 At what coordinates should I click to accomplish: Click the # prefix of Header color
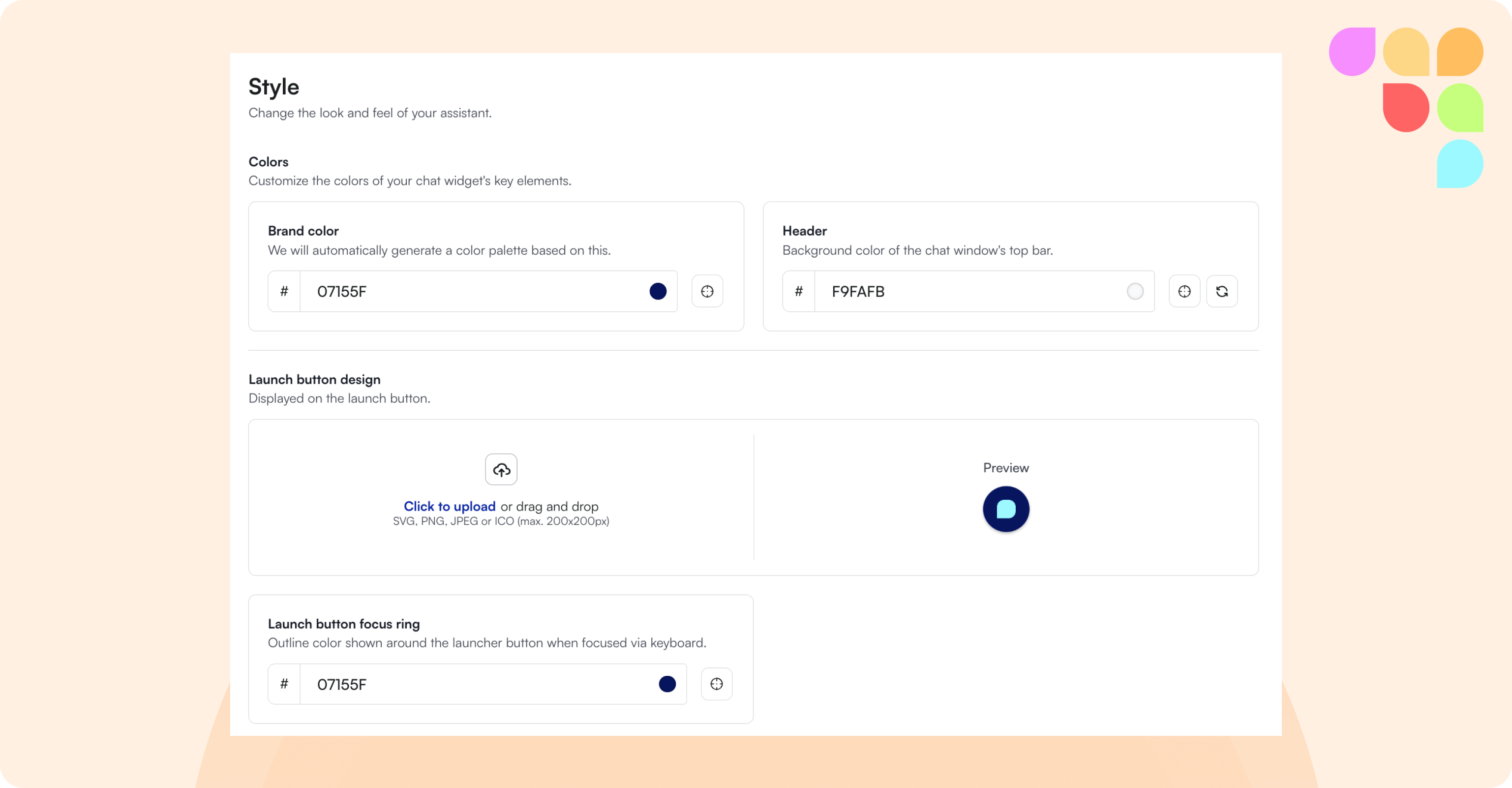(798, 291)
